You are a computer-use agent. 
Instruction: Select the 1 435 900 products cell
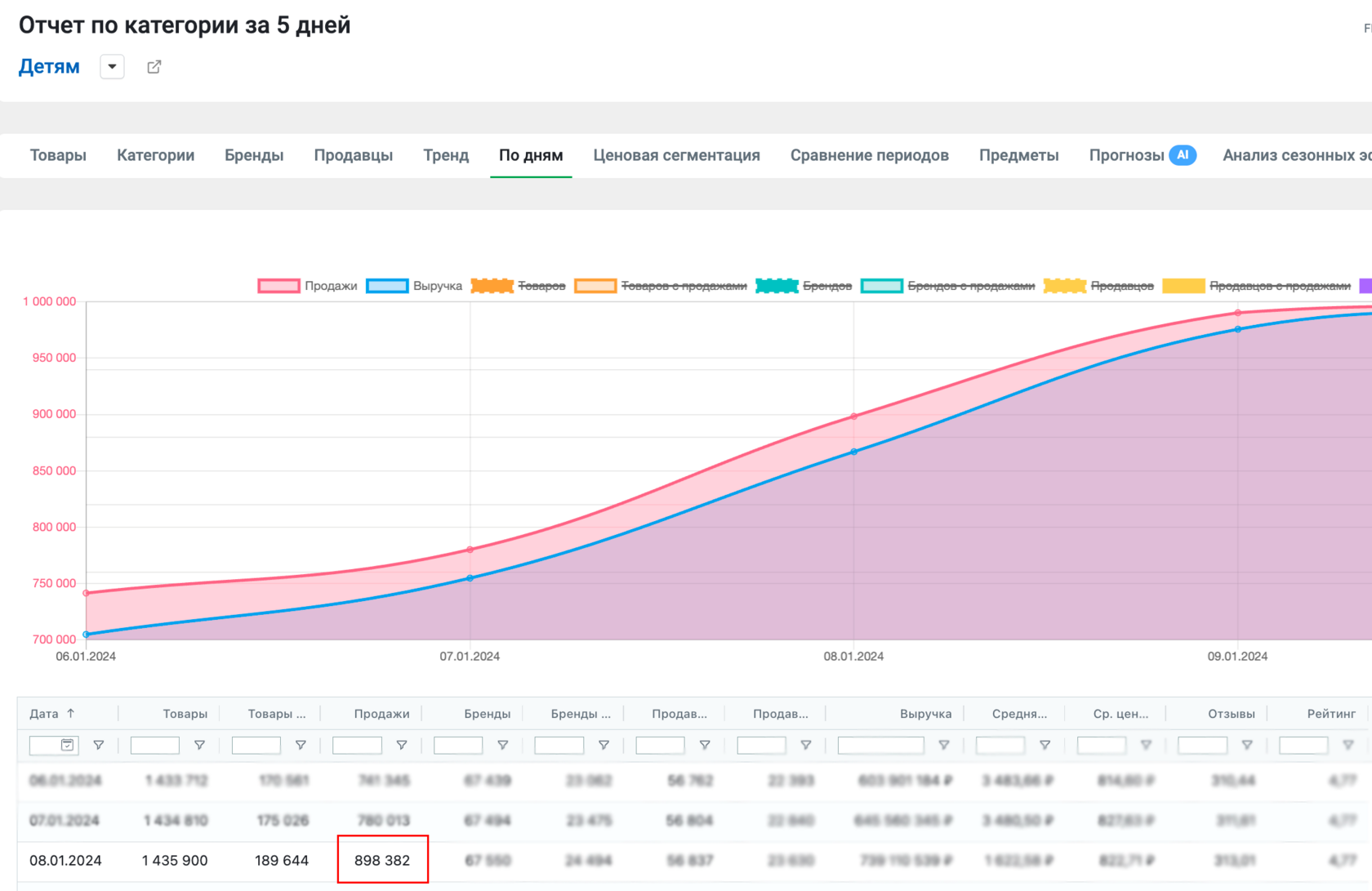(x=175, y=860)
